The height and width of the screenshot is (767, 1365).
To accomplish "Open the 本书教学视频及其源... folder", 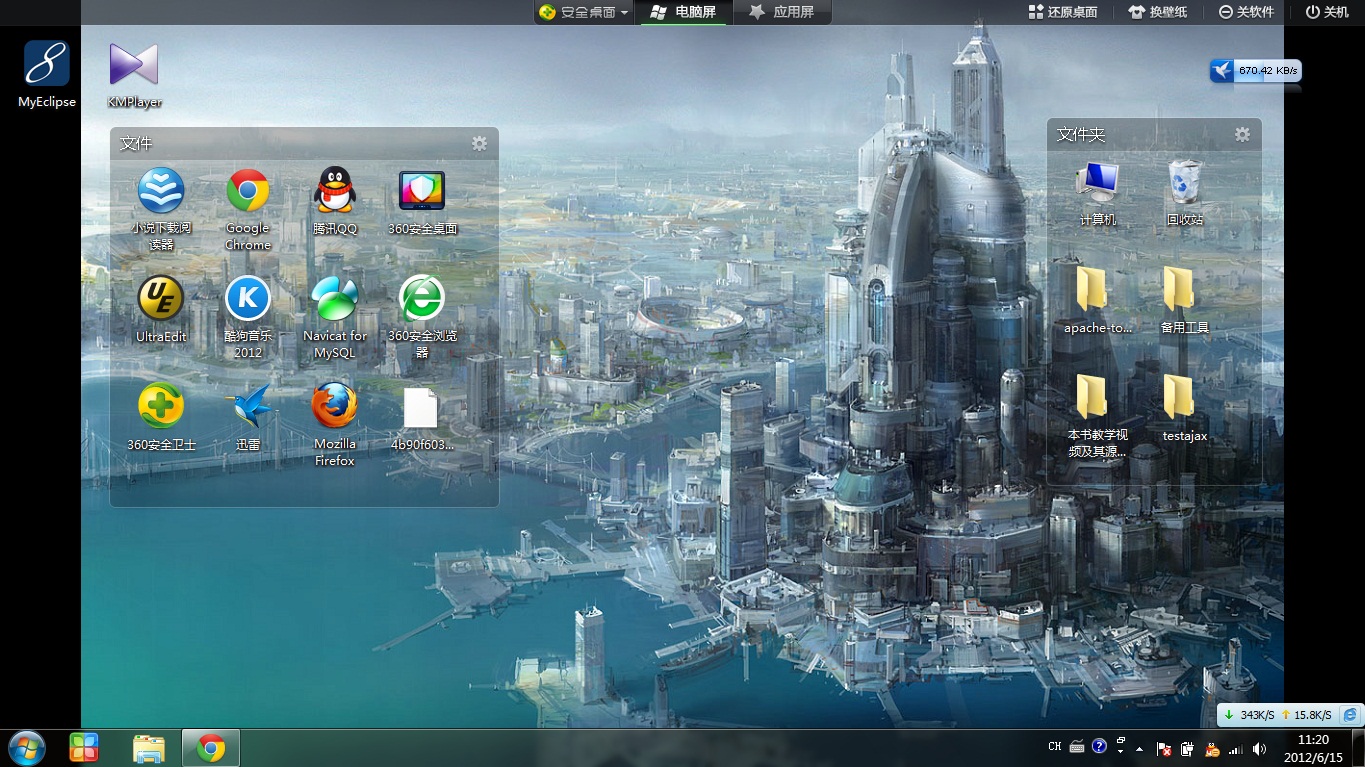I will (1098, 415).
